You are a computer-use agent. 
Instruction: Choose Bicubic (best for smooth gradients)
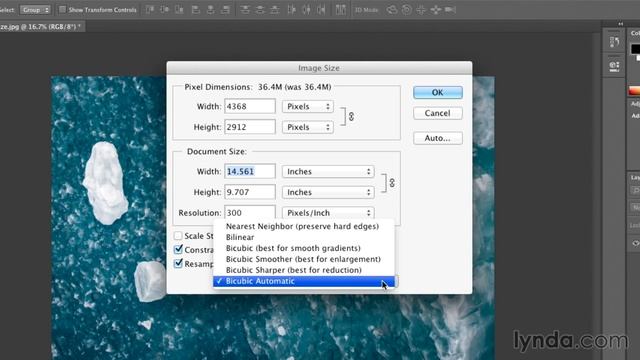pos(304,248)
